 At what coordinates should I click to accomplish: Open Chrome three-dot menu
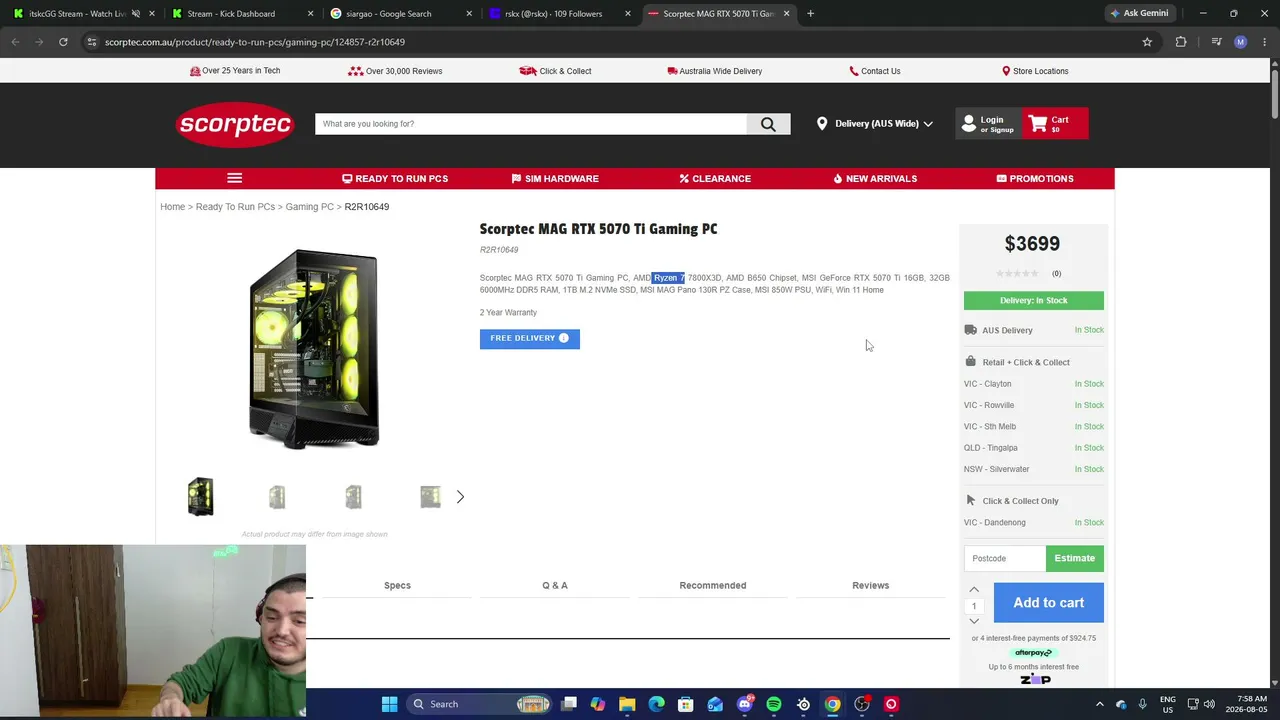pyautogui.click(x=1265, y=42)
